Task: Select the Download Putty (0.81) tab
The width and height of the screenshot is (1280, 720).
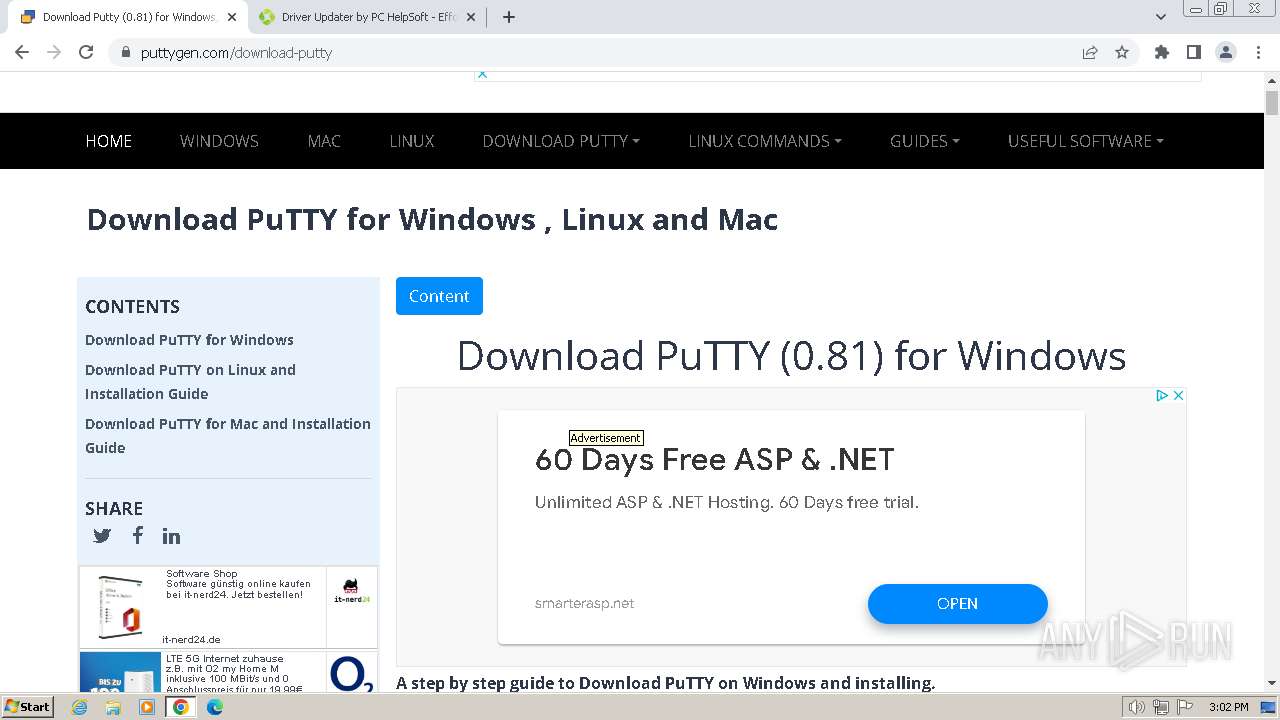Action: click(x=128, y=17)
